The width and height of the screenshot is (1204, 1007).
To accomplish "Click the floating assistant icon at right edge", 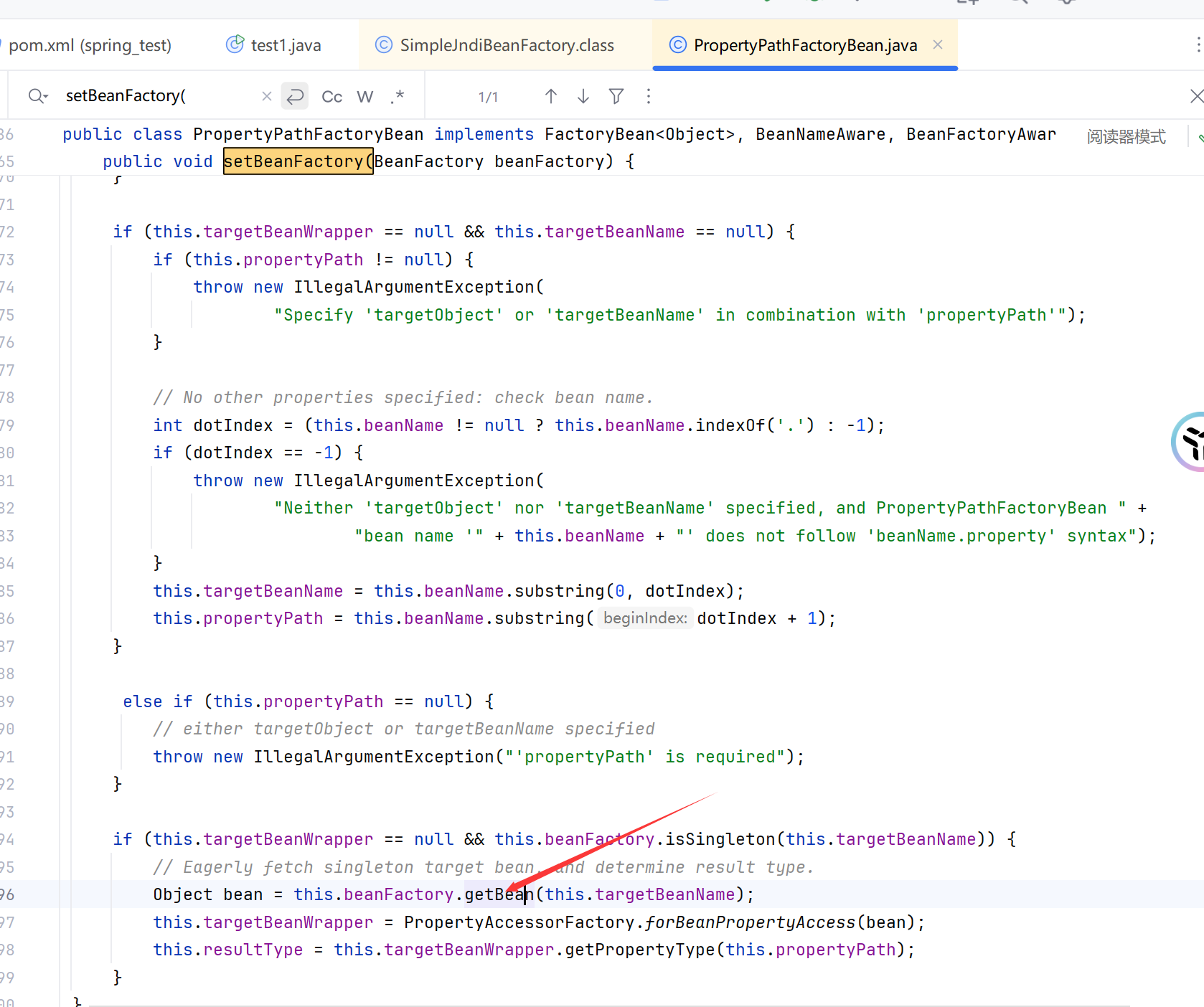I will click(1188, 442).
